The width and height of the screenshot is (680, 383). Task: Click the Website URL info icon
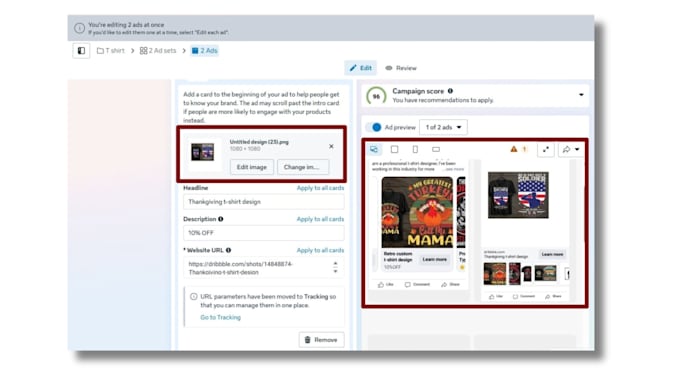(x=229, y=250)
